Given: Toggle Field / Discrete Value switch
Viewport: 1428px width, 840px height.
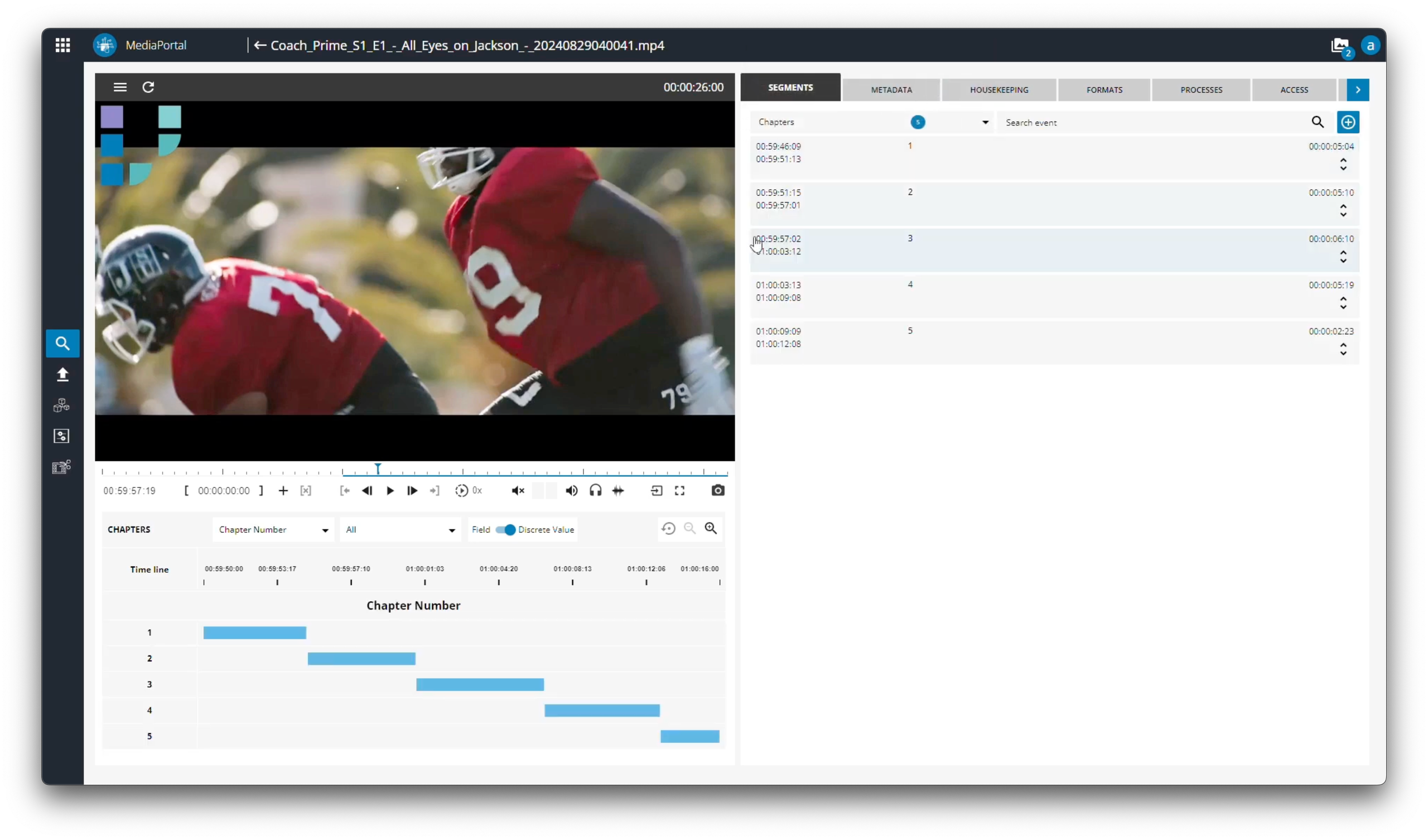Looking at the screenshot, I should (x=505, y=530).
